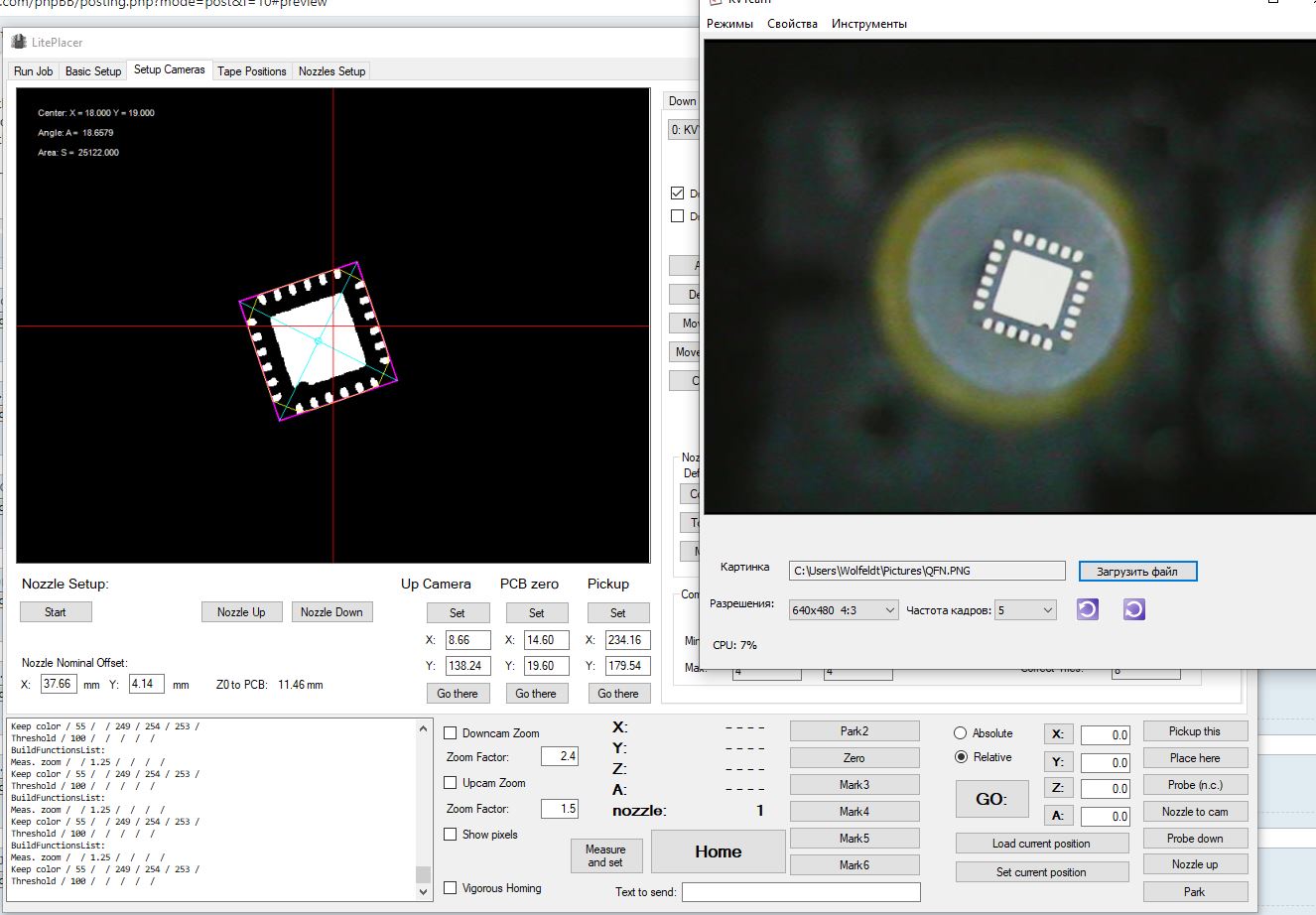
Task: Click the Mark6 button
Action: (x=855, y=865)
